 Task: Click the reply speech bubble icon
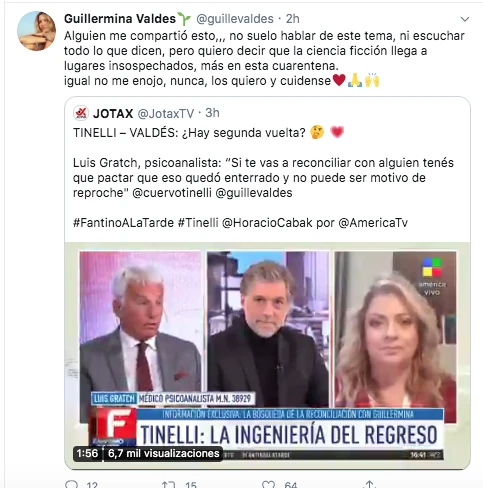pyautogui.click(x=72, y=484)
